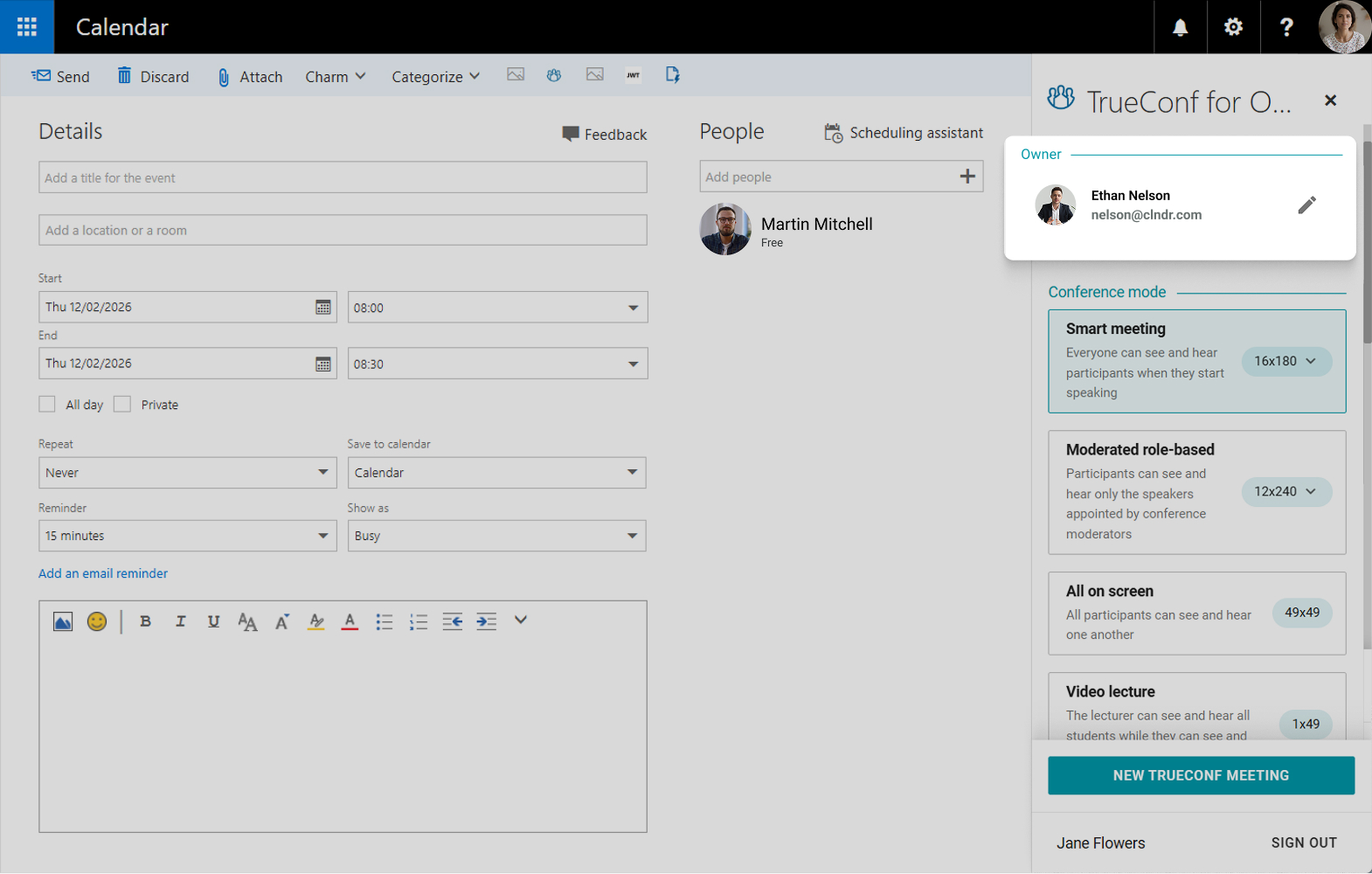Choose the red font color swatch button
The height and width of the screenshot is (874, 1372).
(350, 621)
